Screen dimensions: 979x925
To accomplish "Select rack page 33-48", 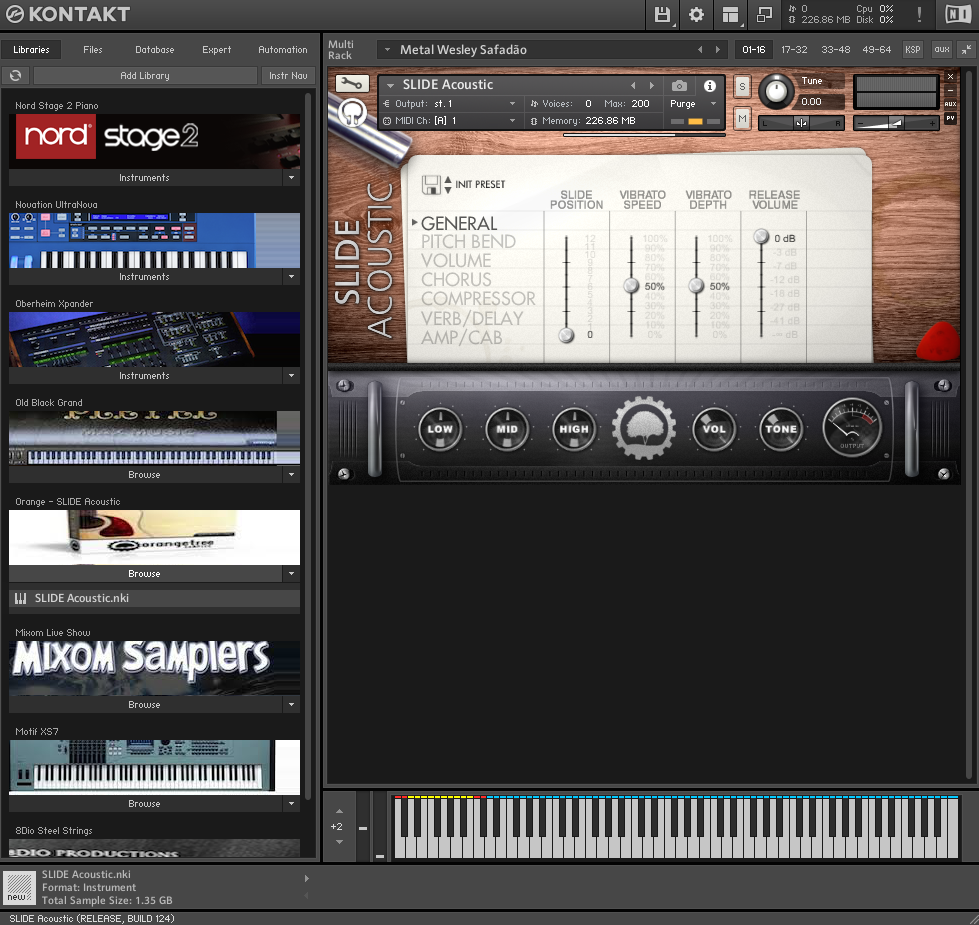I will 835,49.
